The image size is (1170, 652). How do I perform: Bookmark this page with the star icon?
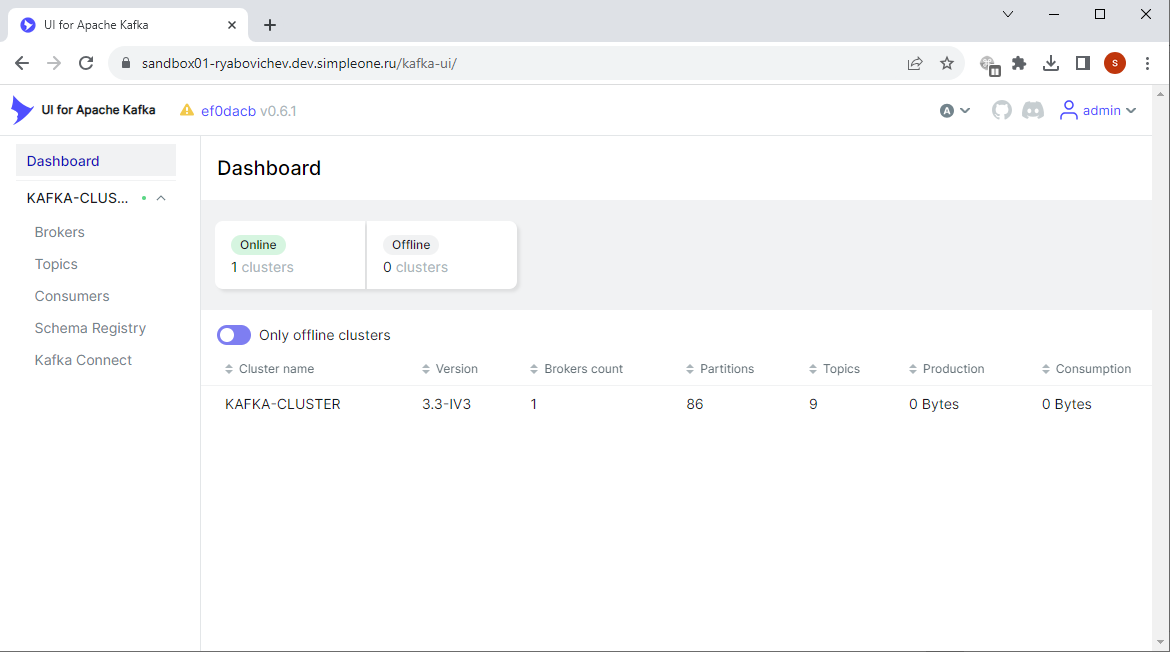coord(946,63)
